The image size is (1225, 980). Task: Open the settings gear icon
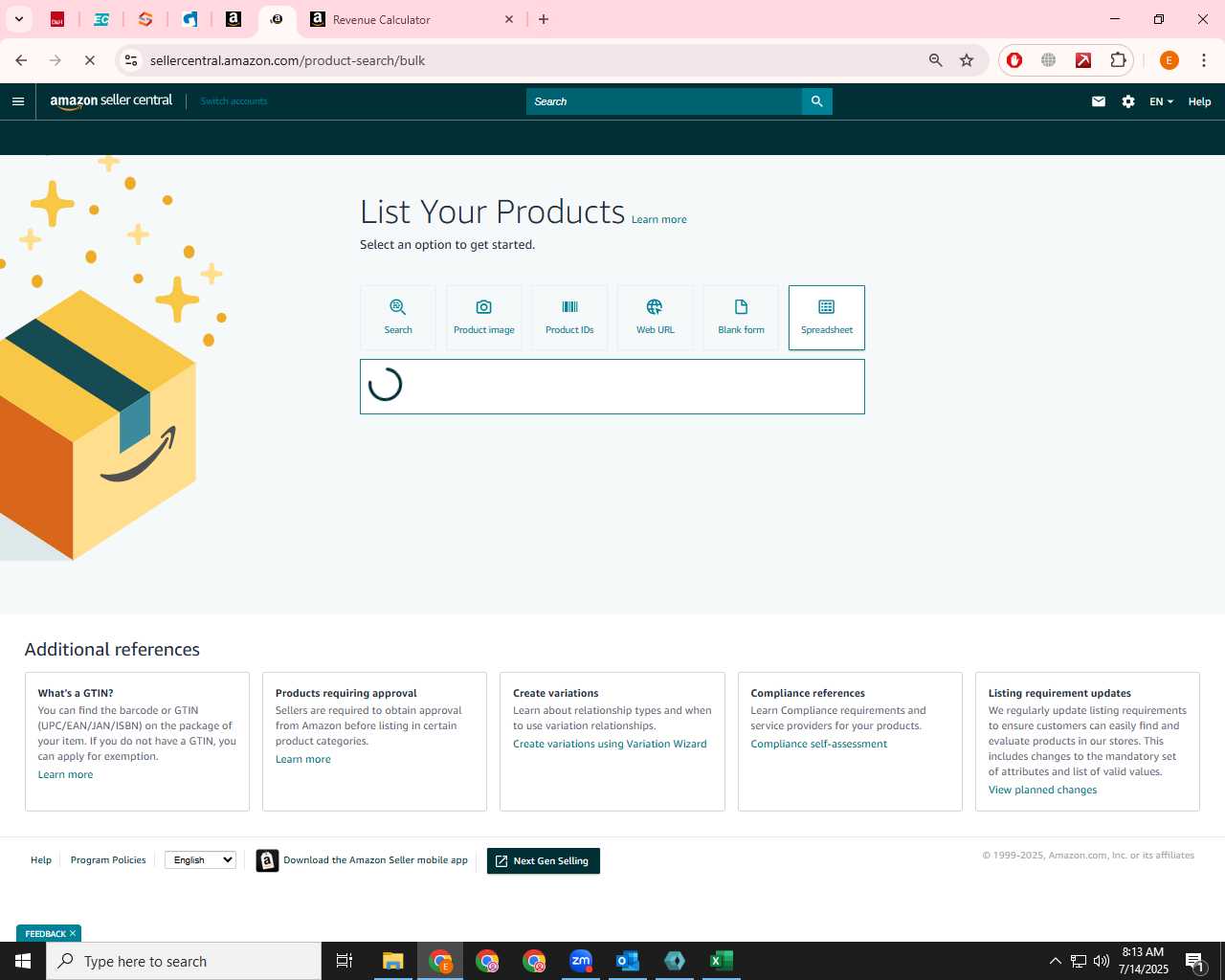pyautogui.click(x=1128, y=101)
